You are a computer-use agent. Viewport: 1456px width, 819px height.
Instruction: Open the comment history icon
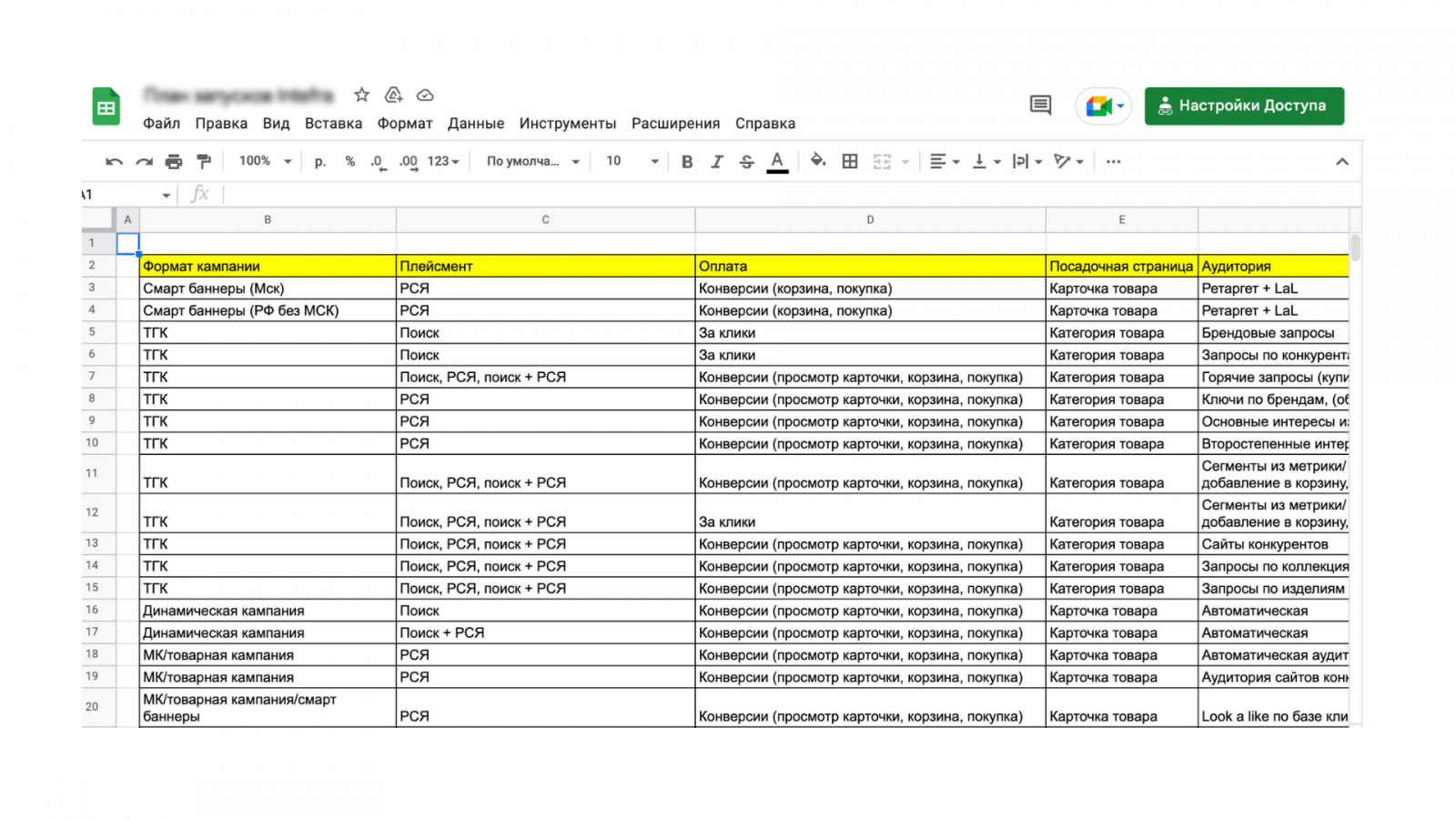tap(1040, 106)
